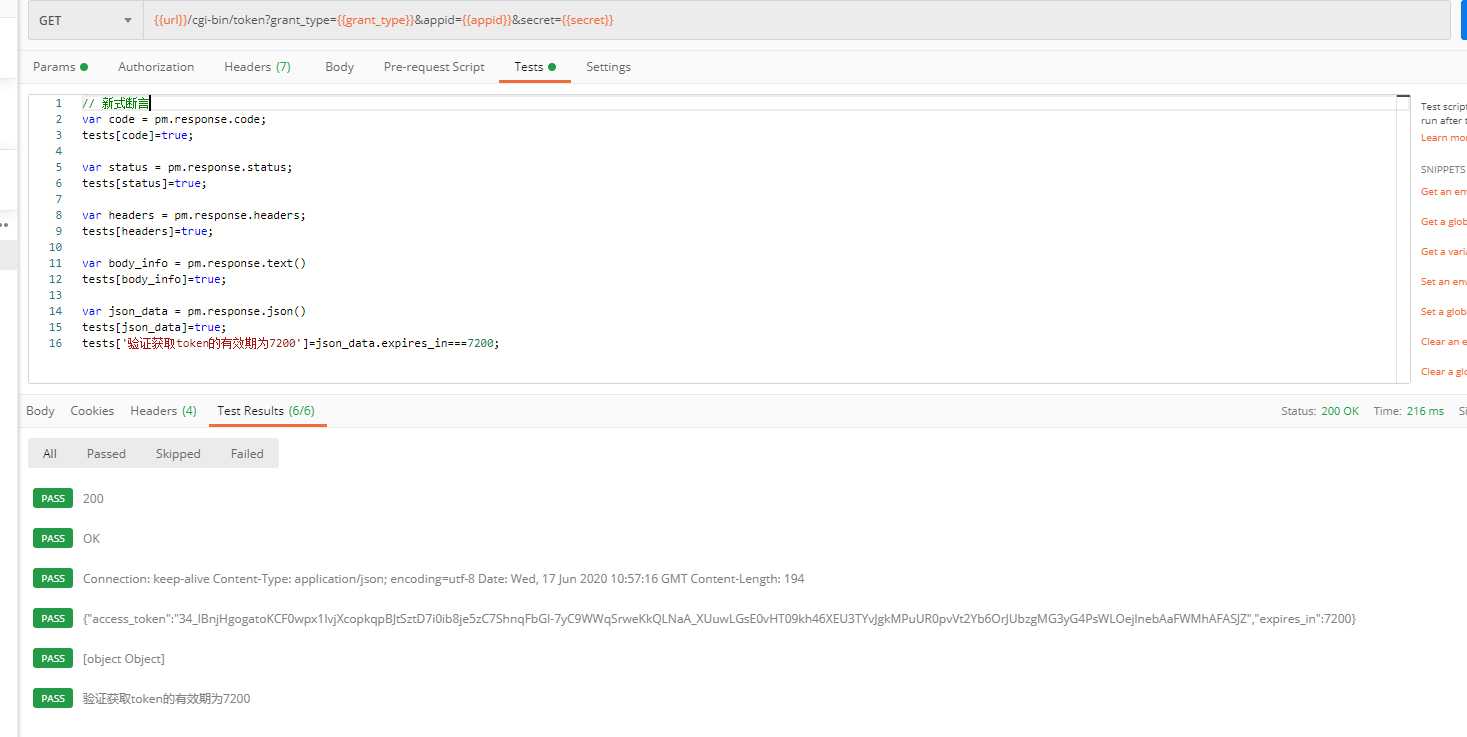Click the PASS badge for Connection headers
This screenshot has width=1467, height=737.
click(53, 578)
